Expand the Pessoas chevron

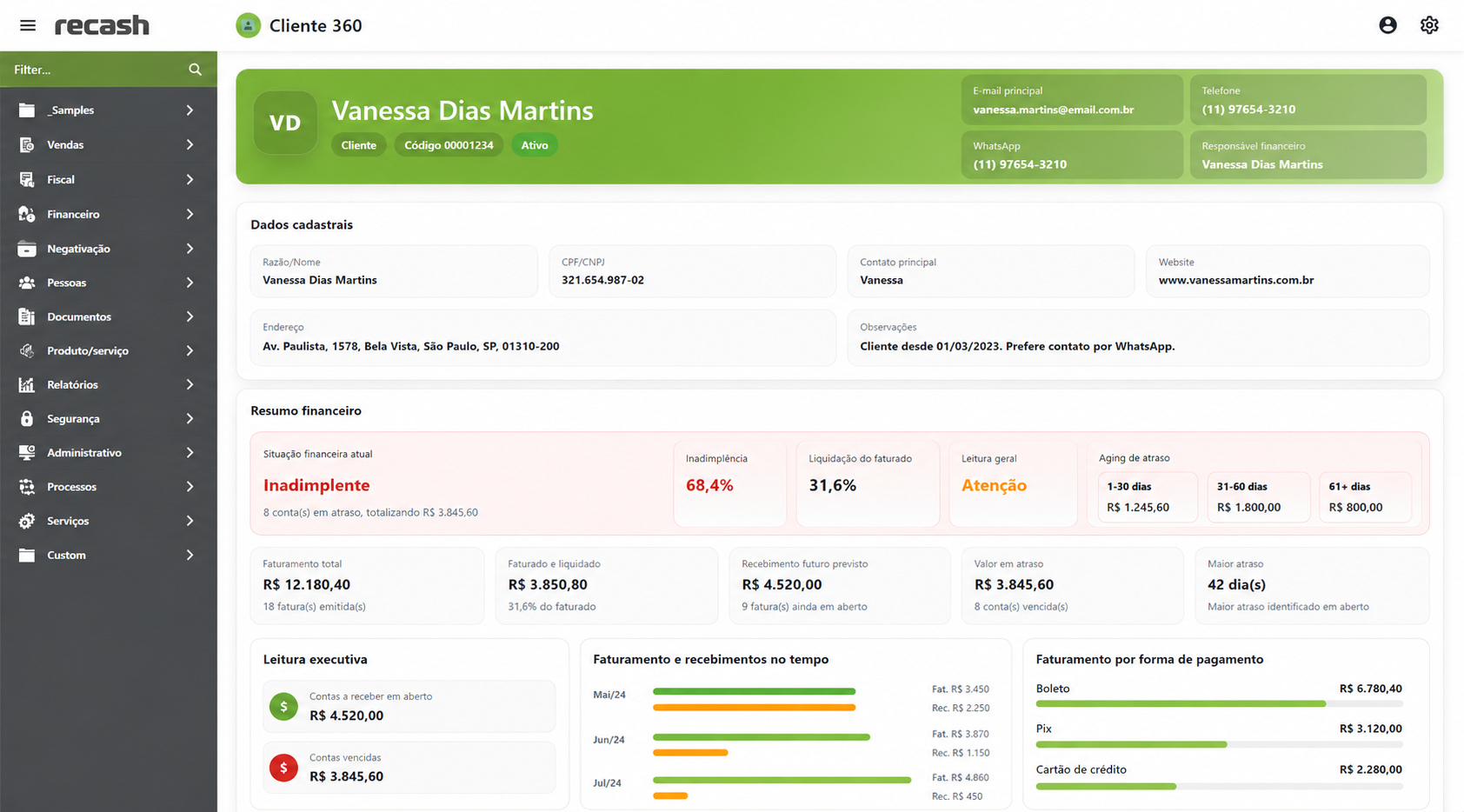click(x=190, y=283)
